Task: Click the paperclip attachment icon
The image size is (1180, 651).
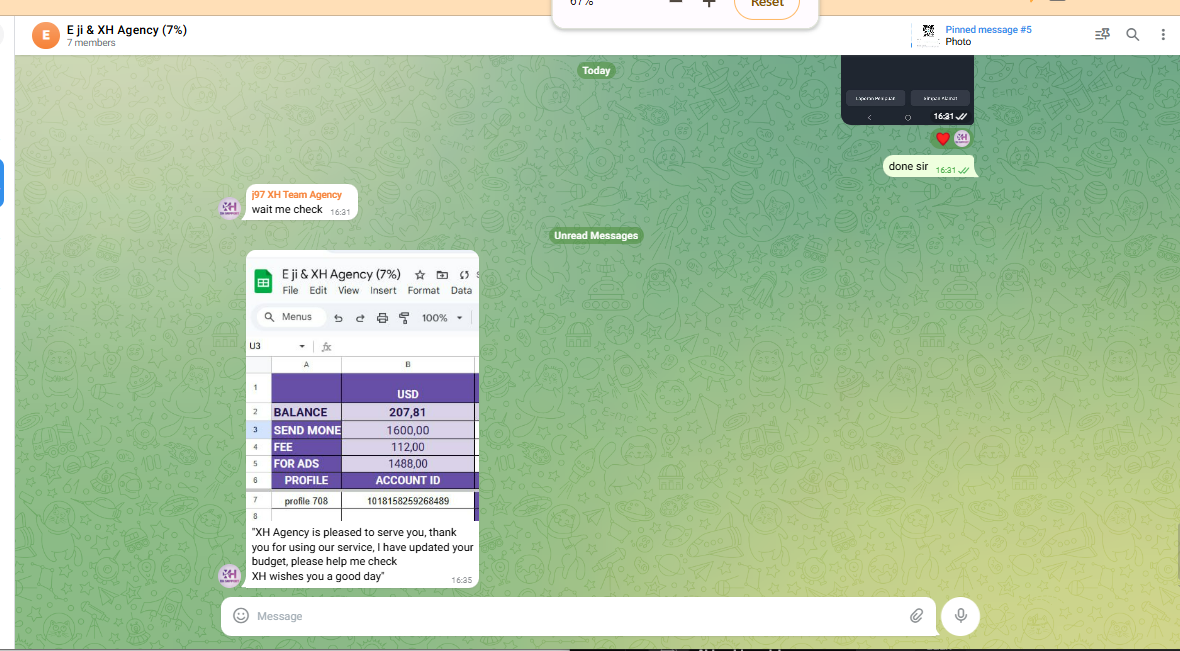Action: (x=916, y=616)
